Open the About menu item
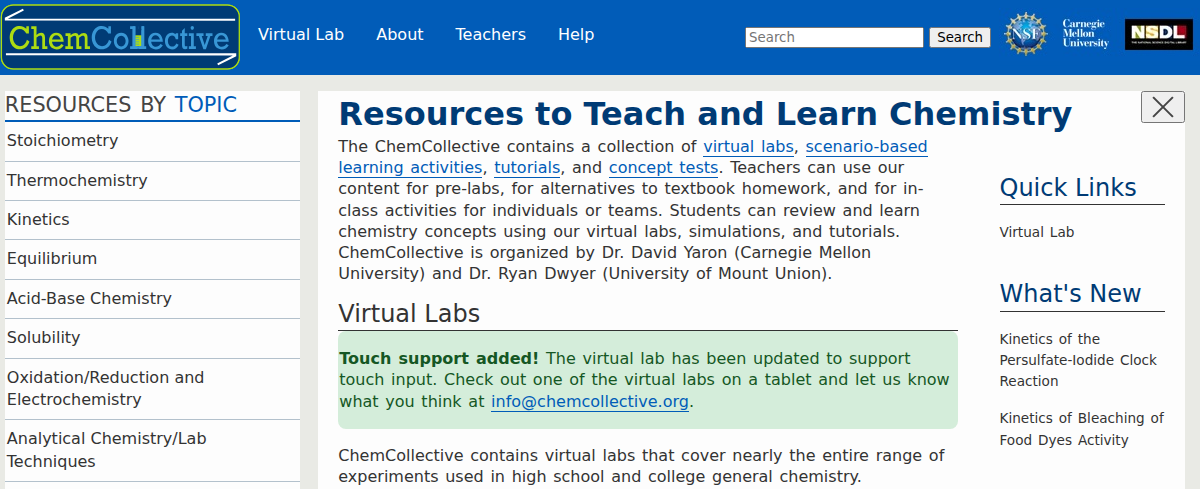 (x=400, y=35)
